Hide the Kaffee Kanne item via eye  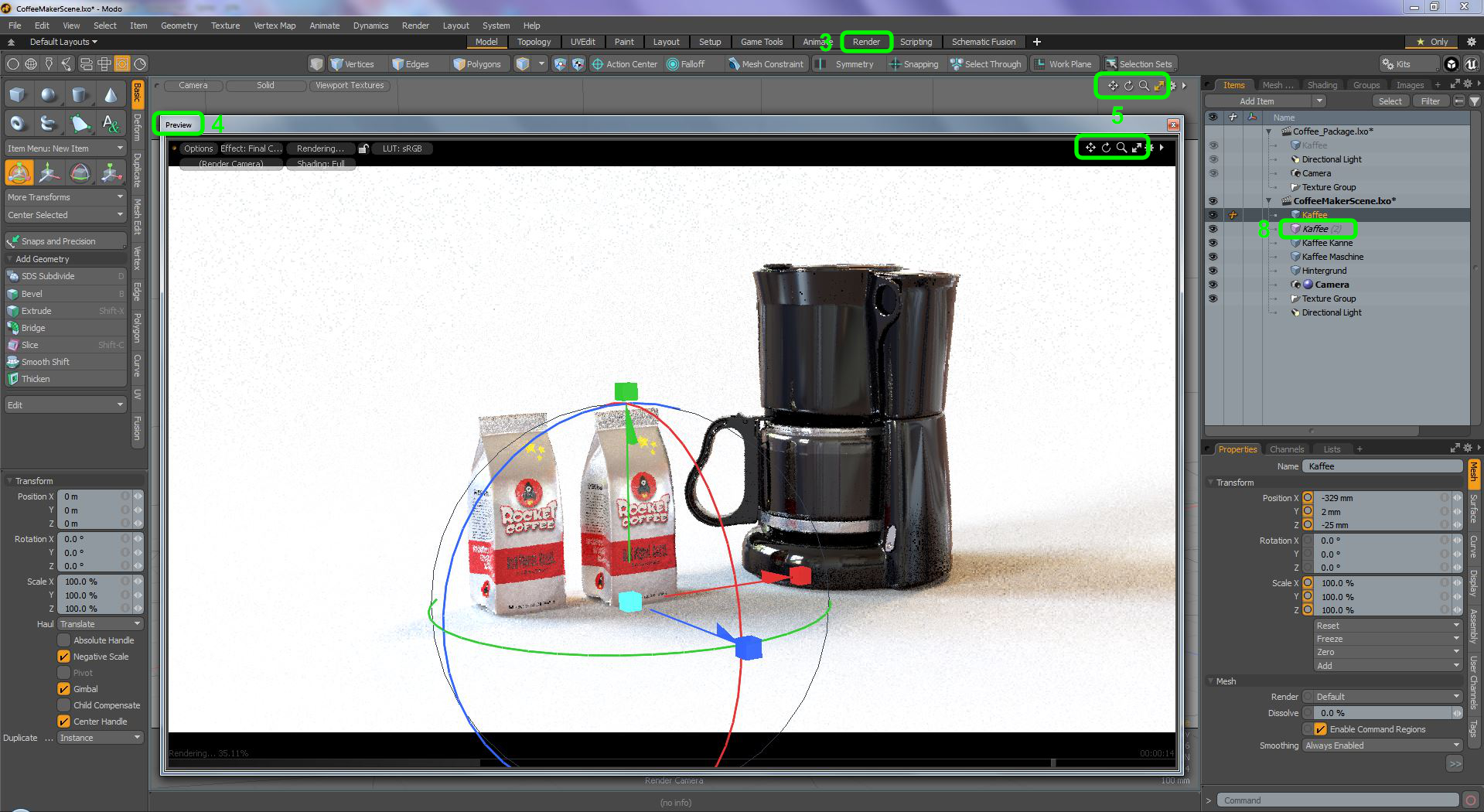click(x=1213, y=243)
